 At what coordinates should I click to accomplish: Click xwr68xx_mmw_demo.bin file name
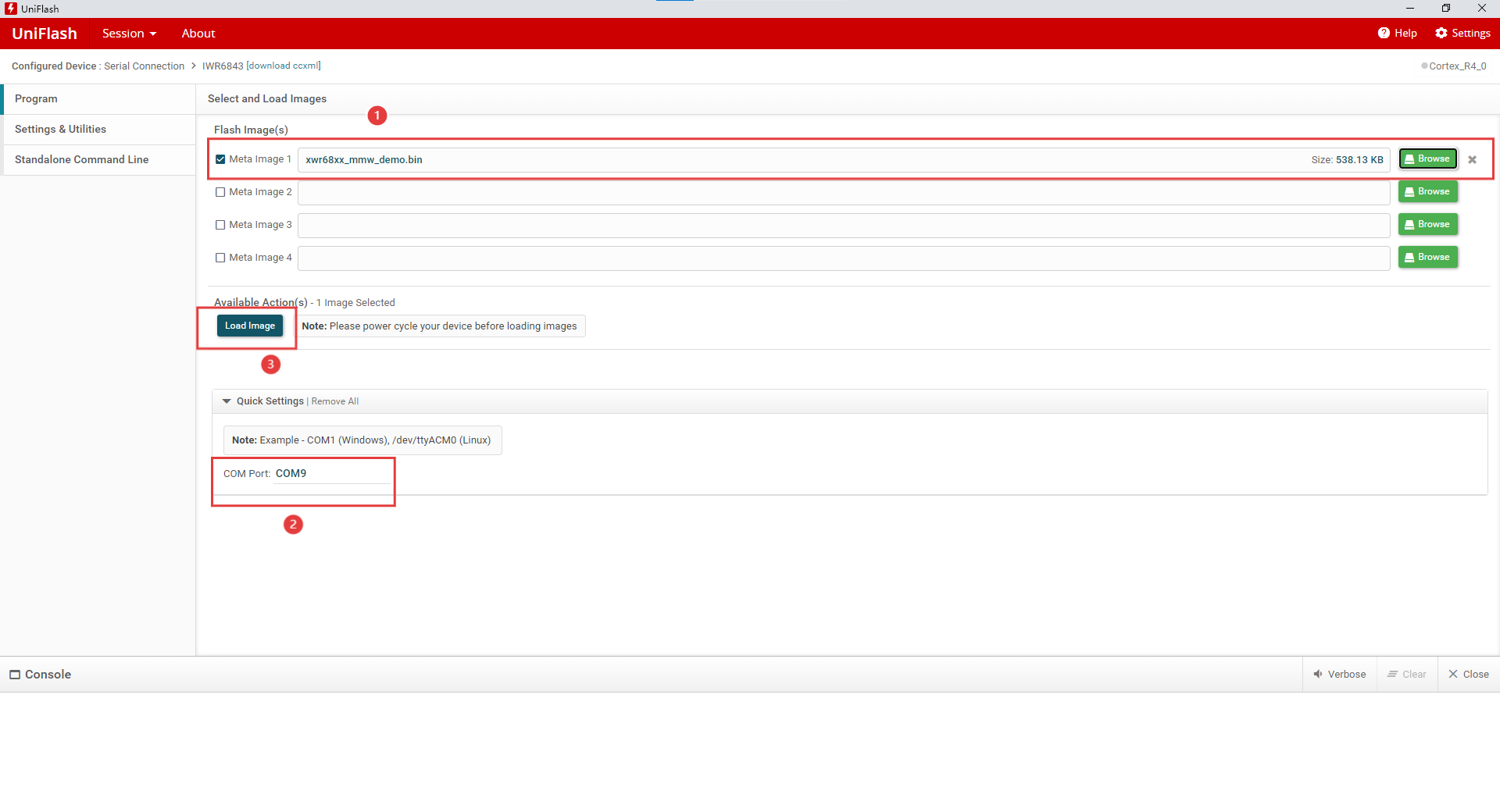coord(364,160)
